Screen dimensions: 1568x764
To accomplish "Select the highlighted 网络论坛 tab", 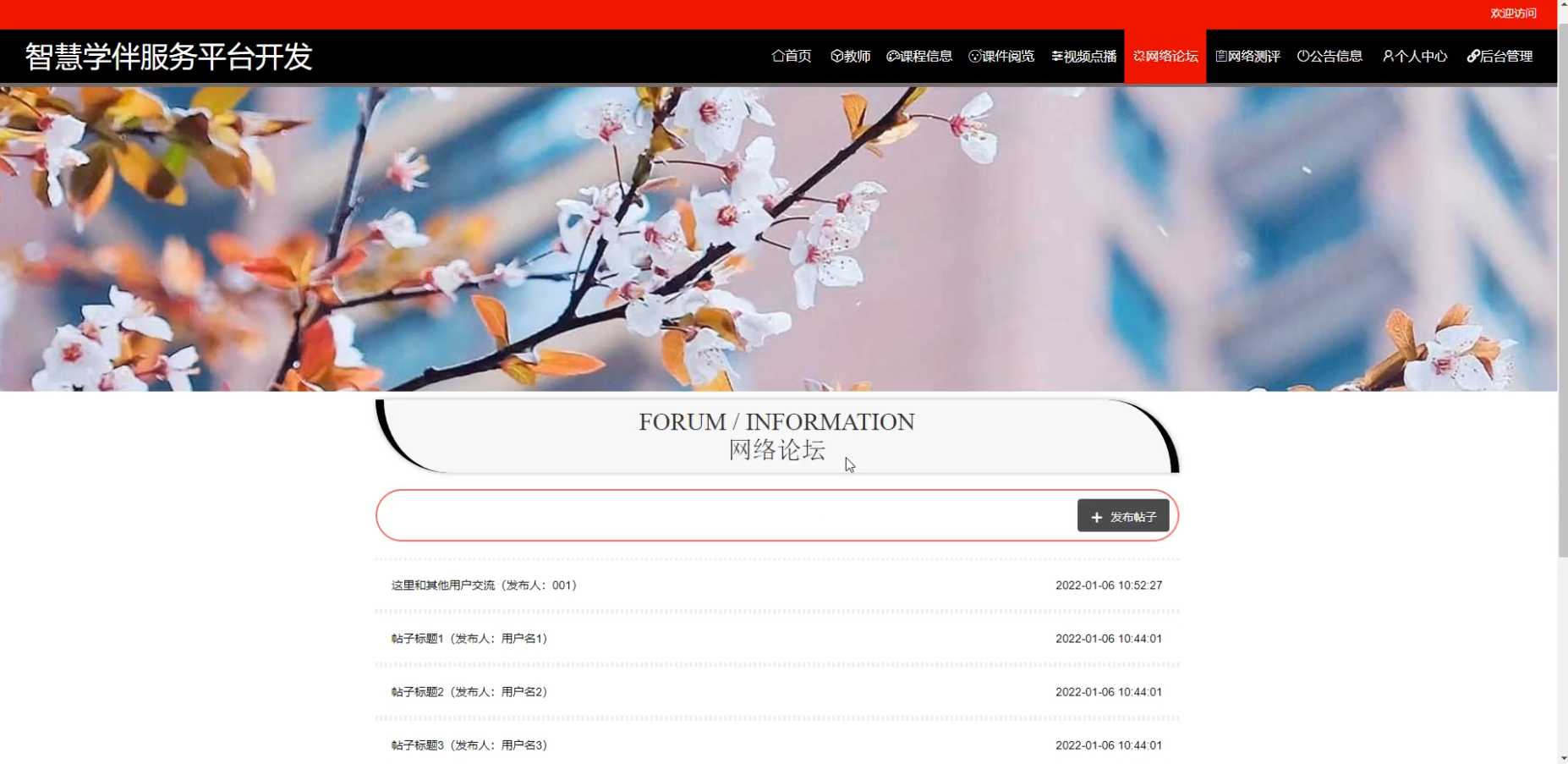I will click(1165, 56).
